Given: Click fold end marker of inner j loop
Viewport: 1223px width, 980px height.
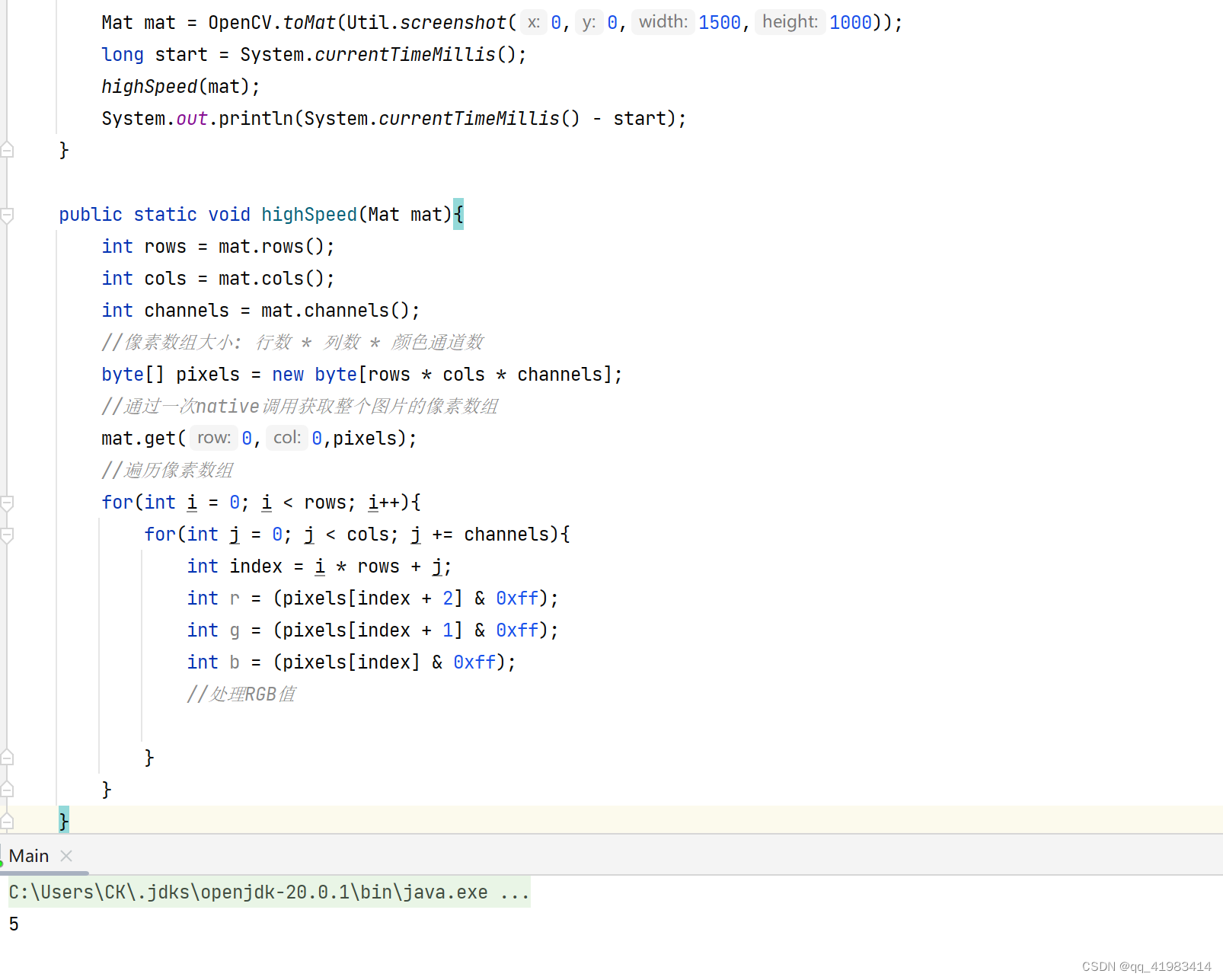Looking at the screenshot, I should coord(7,758).
